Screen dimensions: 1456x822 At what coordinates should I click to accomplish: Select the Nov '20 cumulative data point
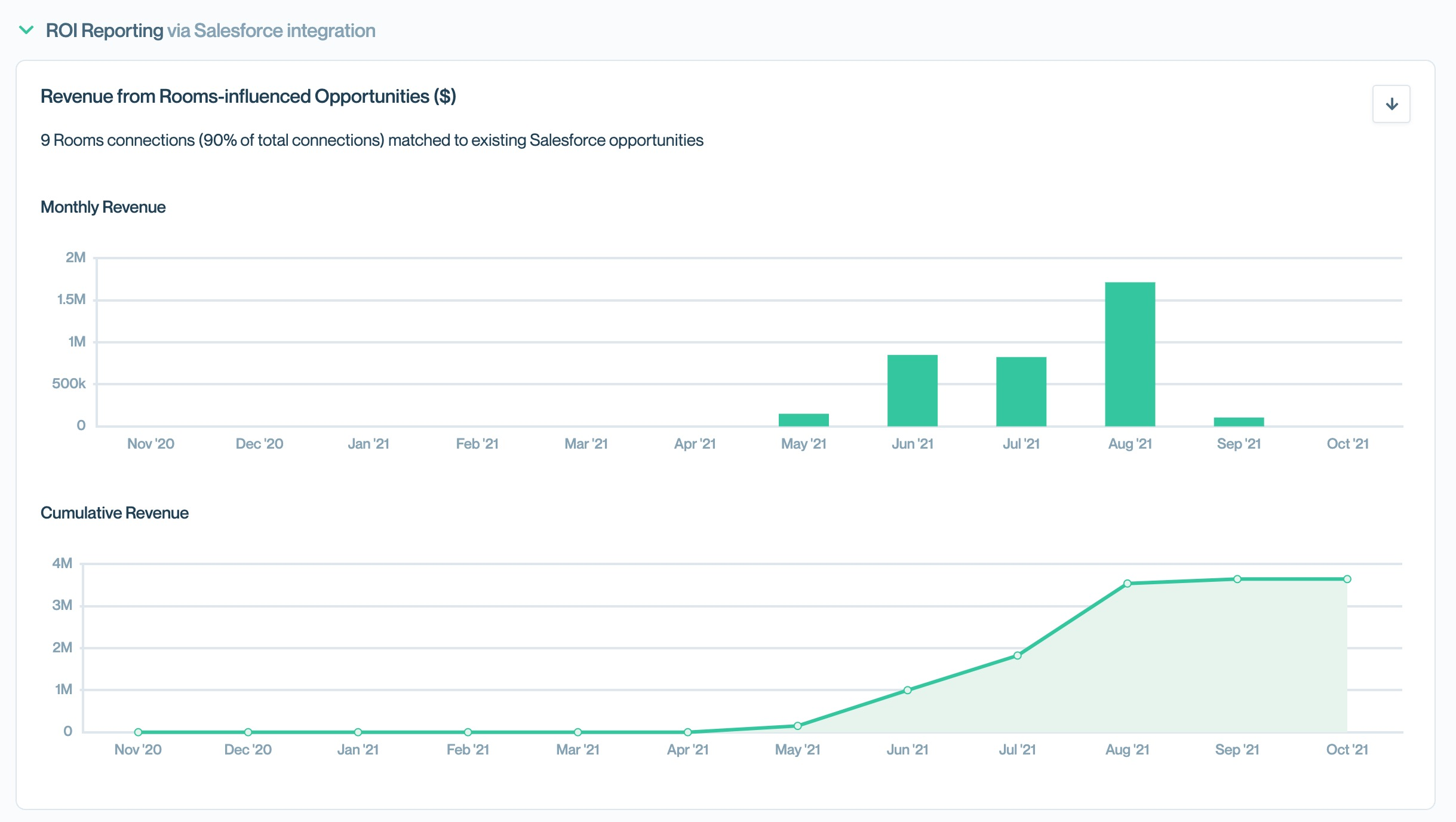(x=138, y=732)
